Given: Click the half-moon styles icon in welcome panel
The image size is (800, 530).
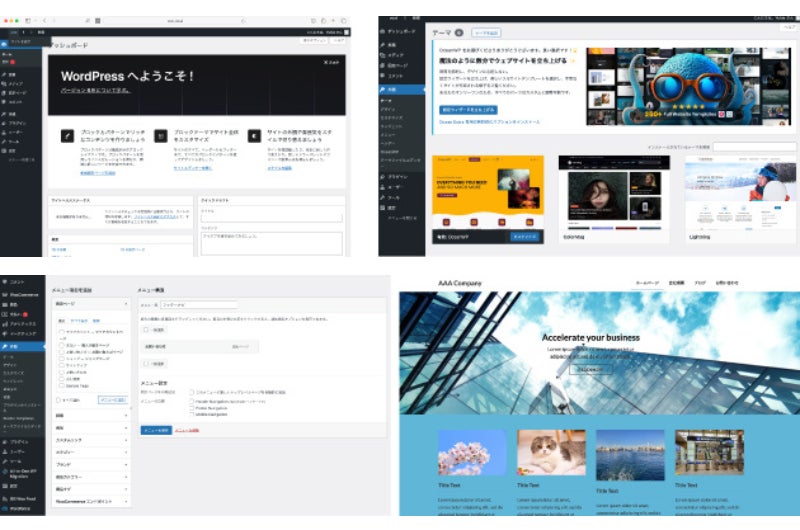Looking at the screenshot, I should pyautogui.click(x=254, y=136).
